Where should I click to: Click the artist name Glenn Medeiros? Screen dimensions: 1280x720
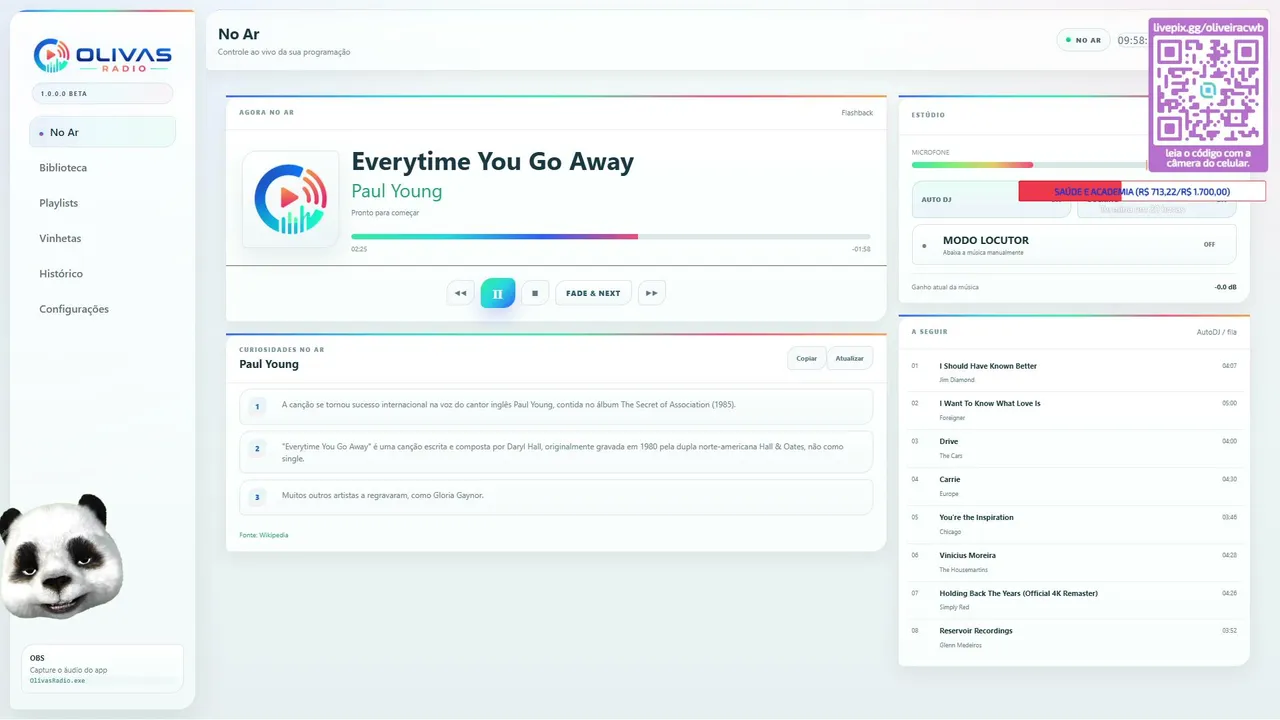click(x=960, y=645)
